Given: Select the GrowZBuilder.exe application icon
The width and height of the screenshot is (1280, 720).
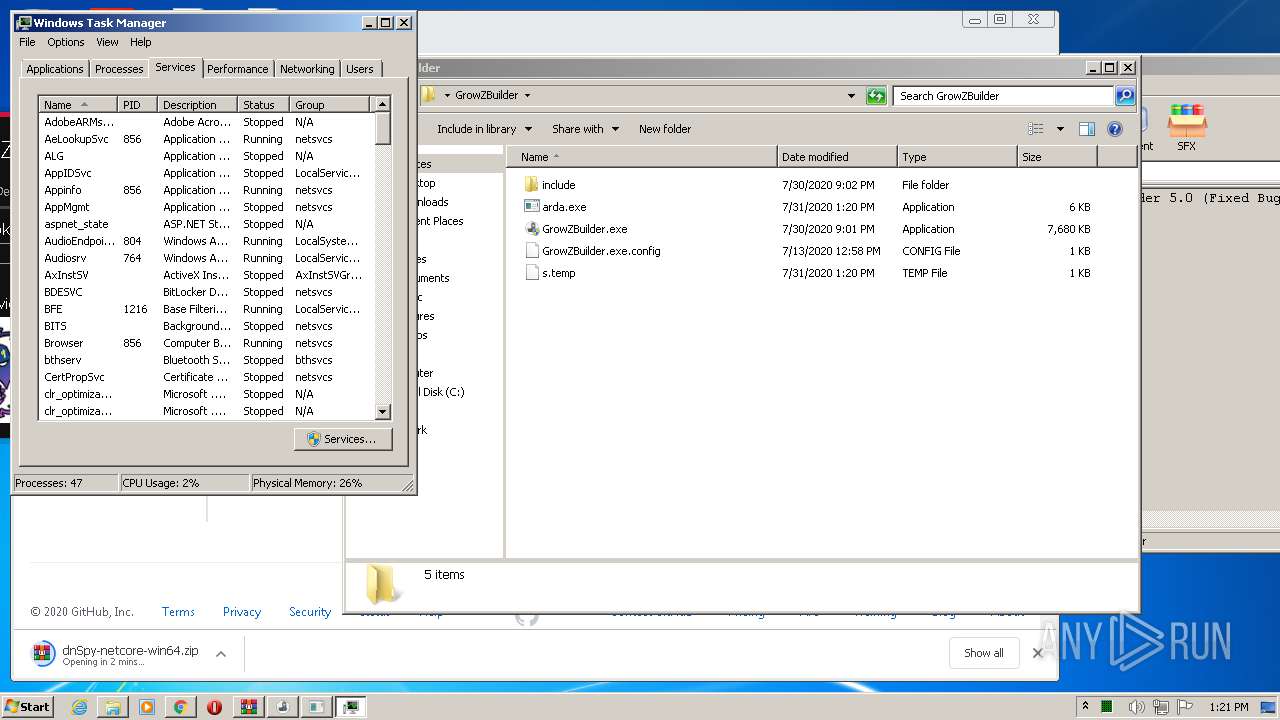Looking at the screenshot, I should click(532, 229).
